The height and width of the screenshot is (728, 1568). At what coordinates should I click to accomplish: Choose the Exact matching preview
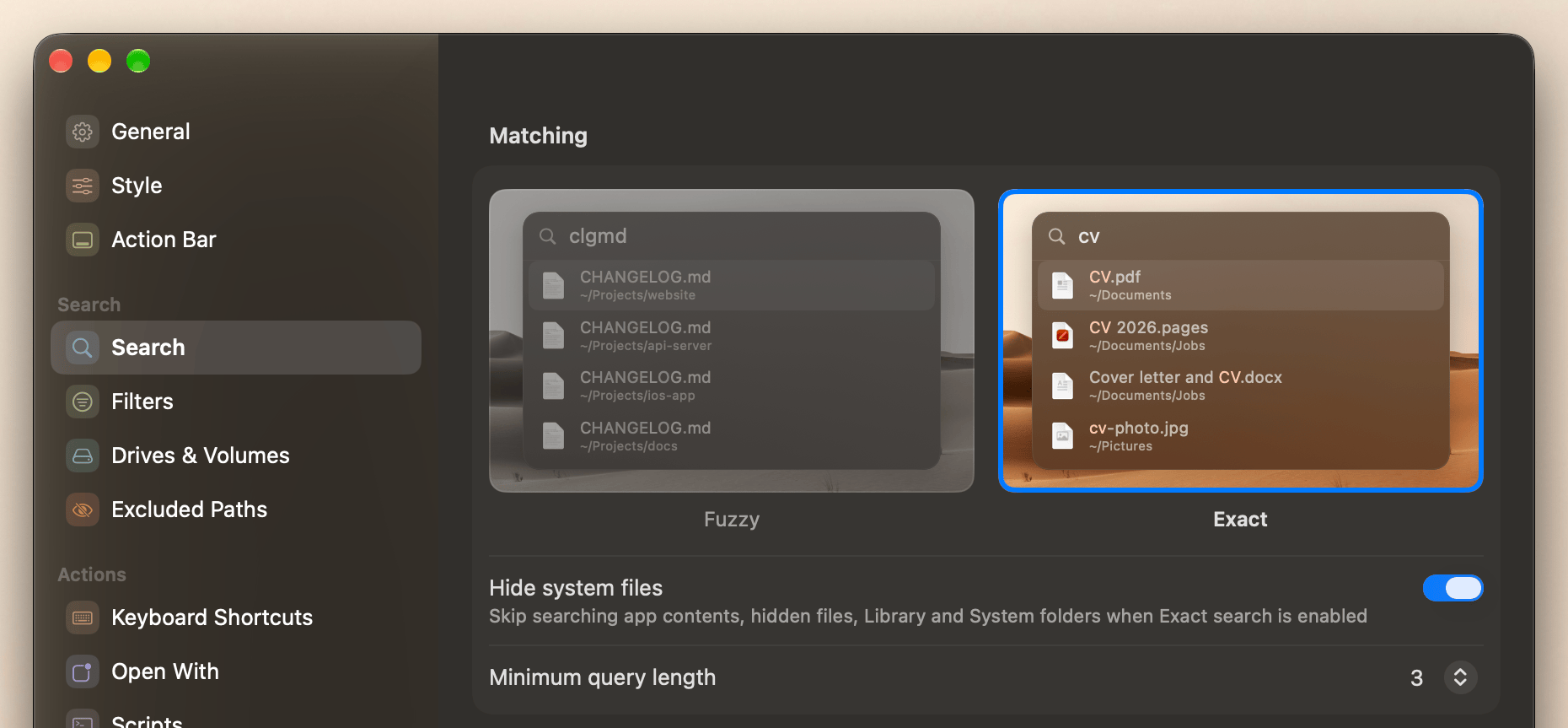[1241, 341]
